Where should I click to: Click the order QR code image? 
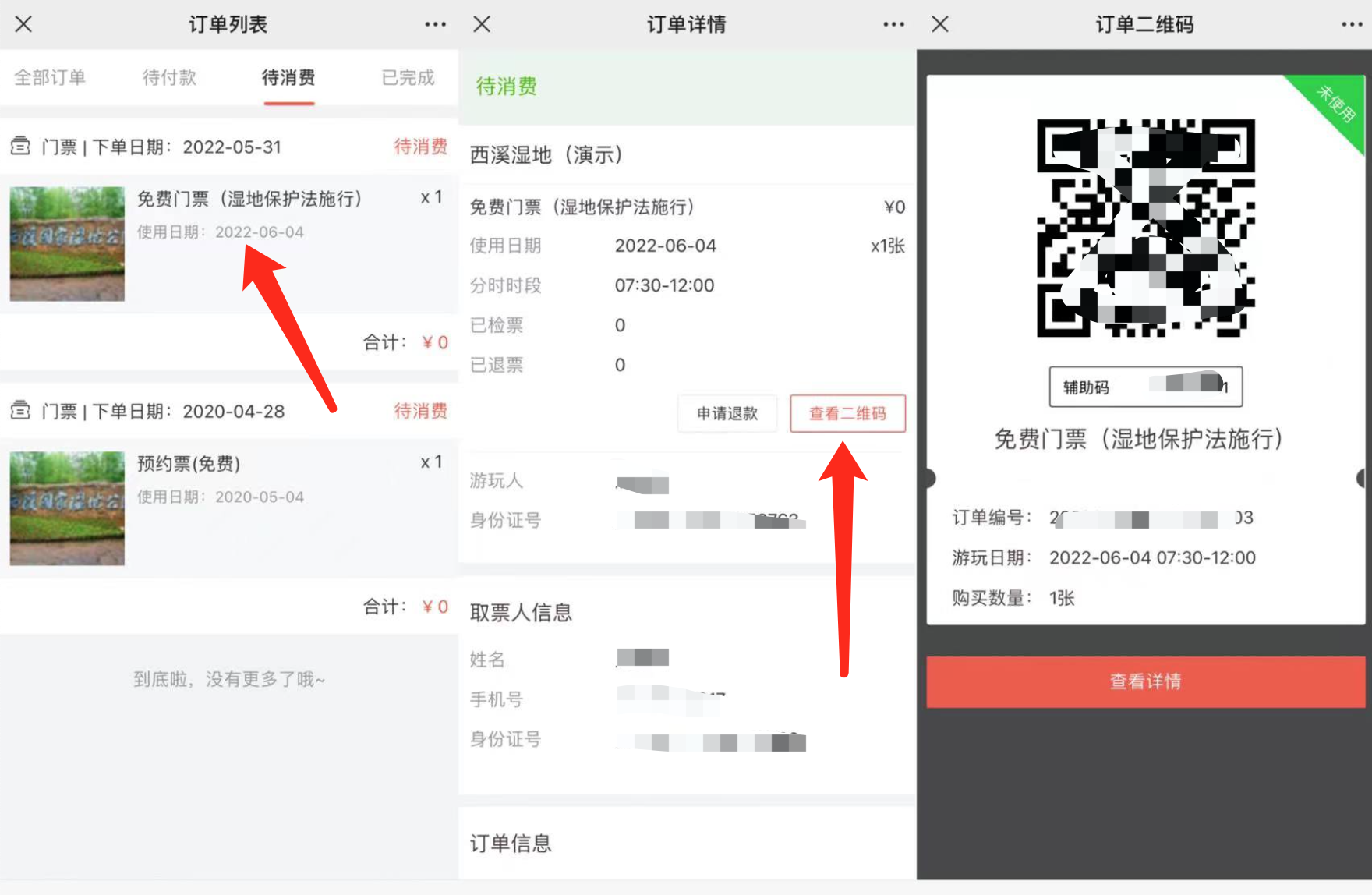click(1145, 228)
